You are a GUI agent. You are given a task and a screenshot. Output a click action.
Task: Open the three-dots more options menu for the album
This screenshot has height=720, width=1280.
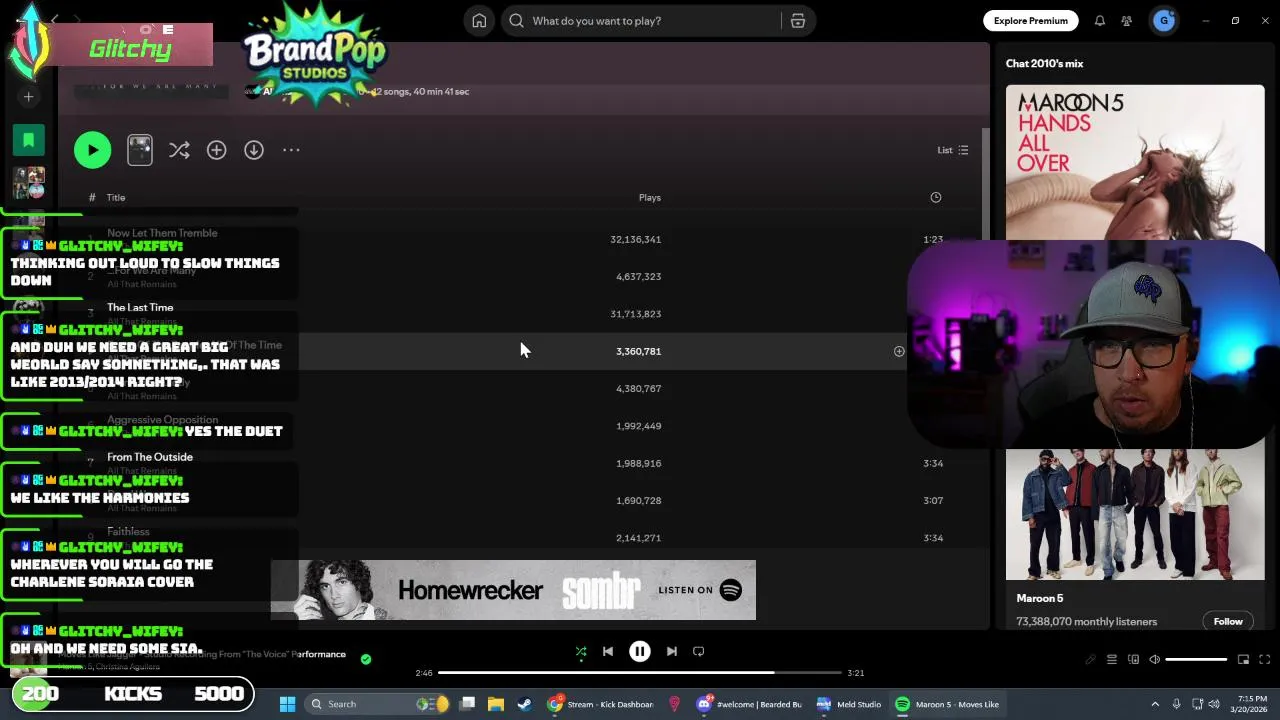[x=291, y=150]
